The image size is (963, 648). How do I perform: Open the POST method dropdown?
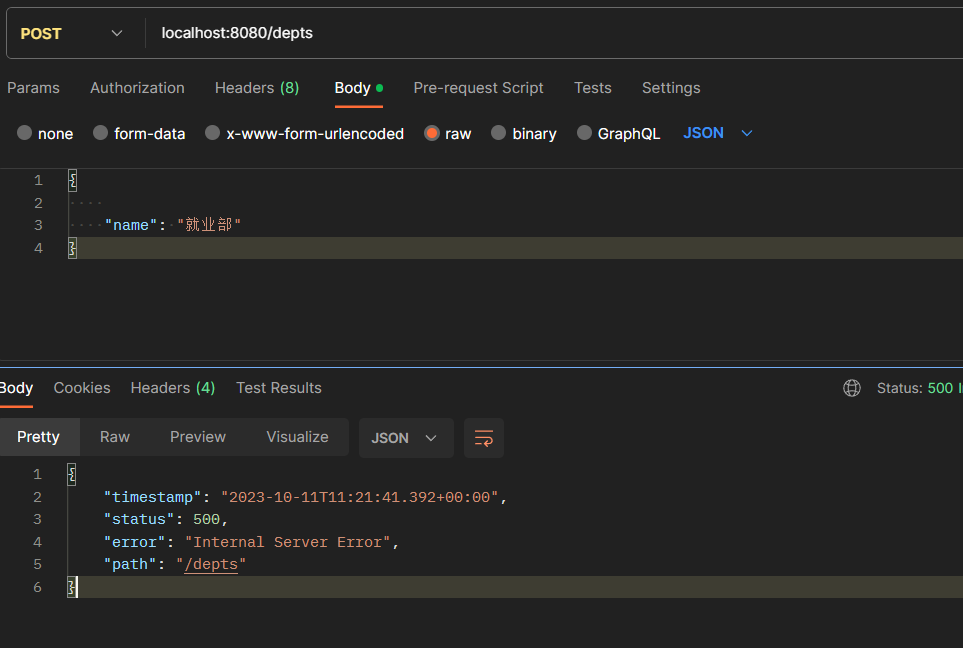point(70,33)
